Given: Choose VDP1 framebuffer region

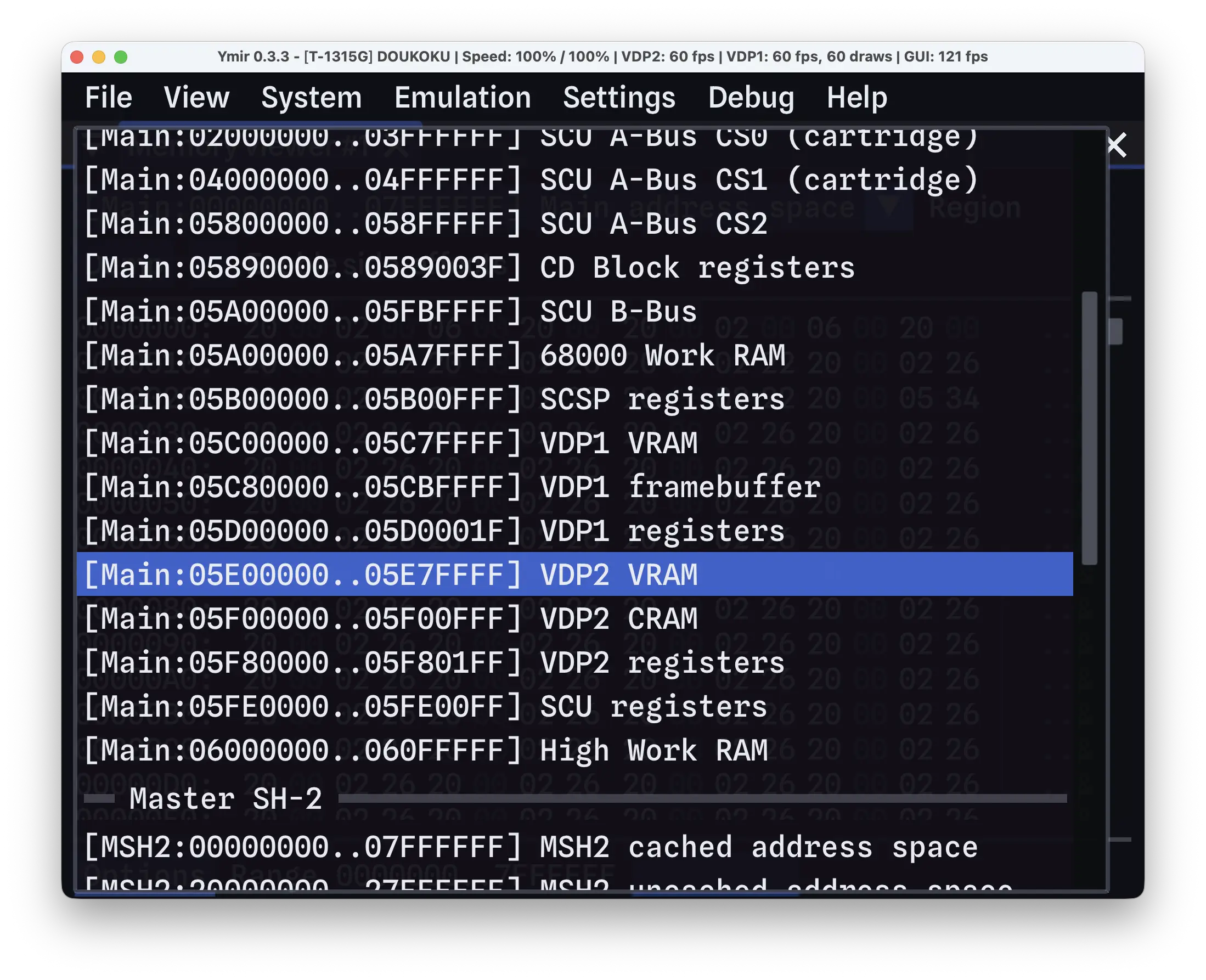Looking at the screenshot, I should click(x=574, y=487).
